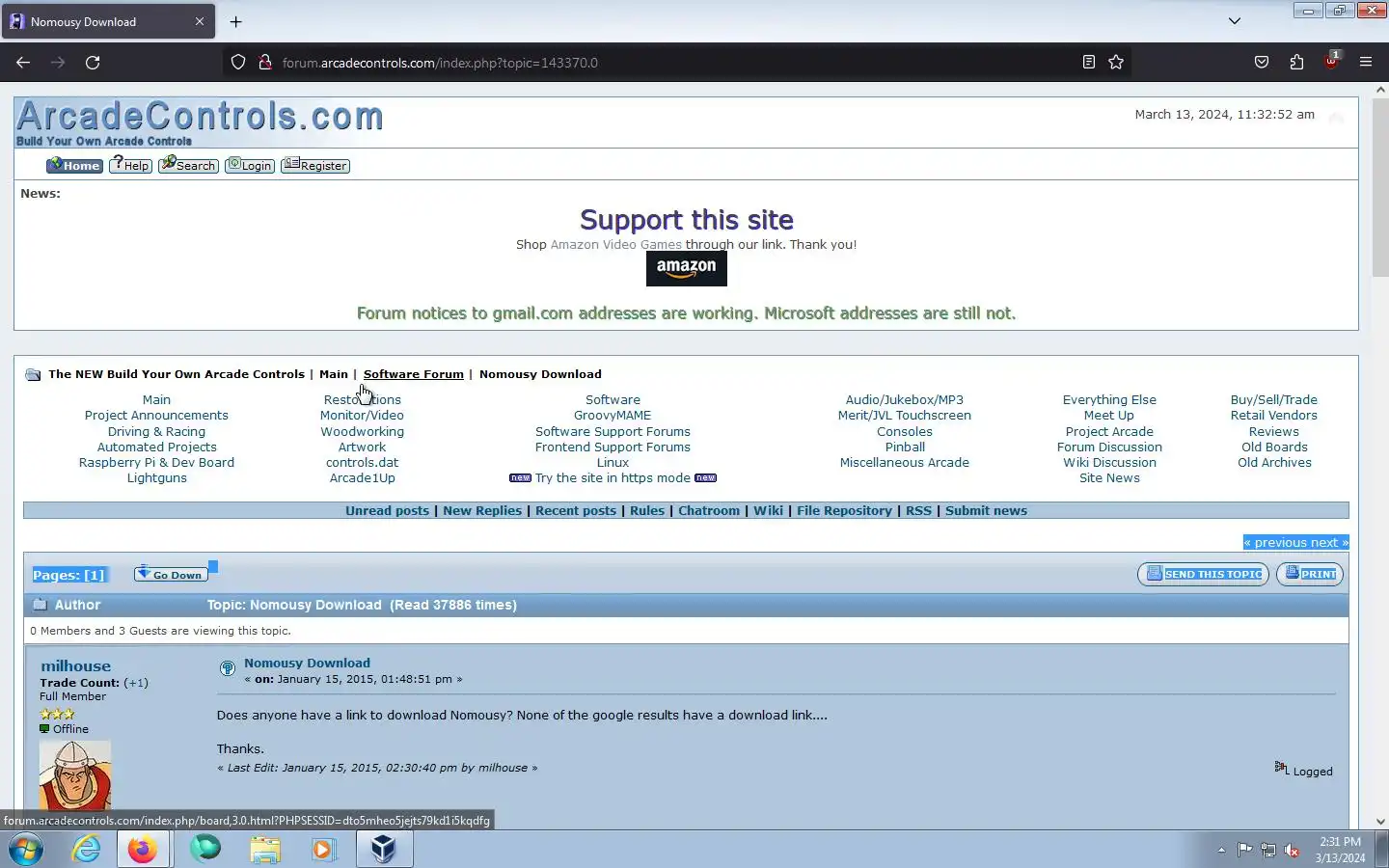Open Raspberry Pi & Dev Board link

[x=156, y=462]
